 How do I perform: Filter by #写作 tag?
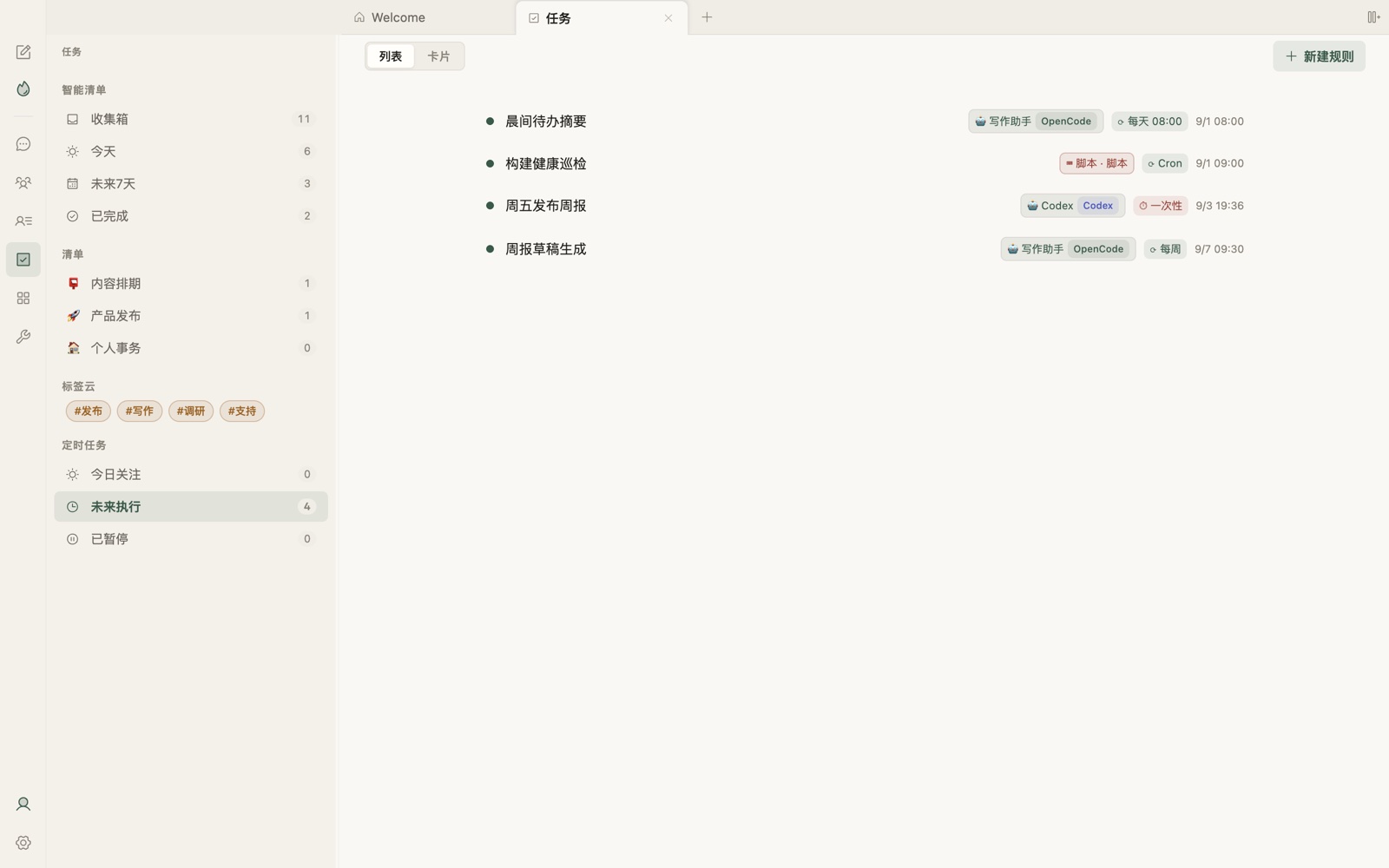139,411
